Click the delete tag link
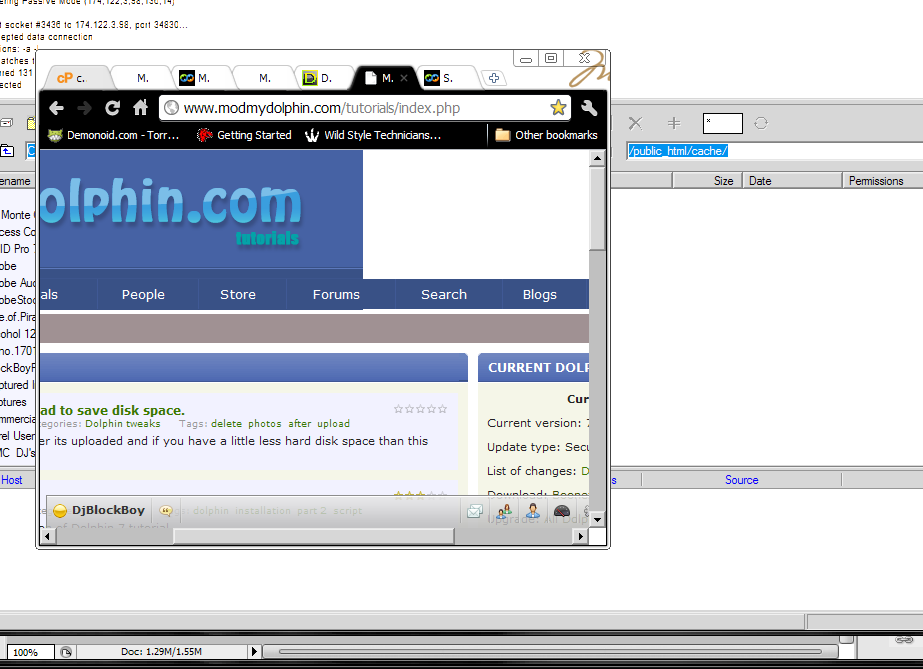Screen dimensions: 923x669 pyautogui.click(x=227, y=424)
